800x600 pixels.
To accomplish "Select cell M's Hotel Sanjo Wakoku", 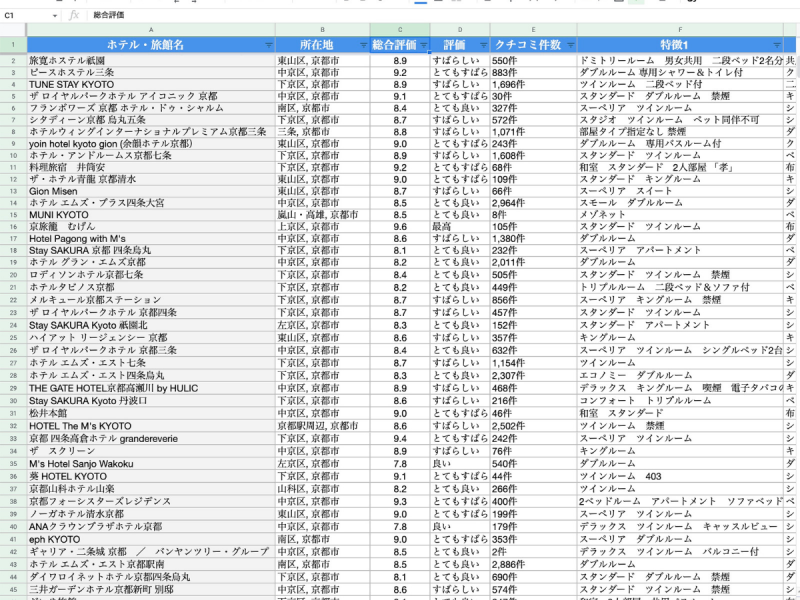I will coord(151,464).
